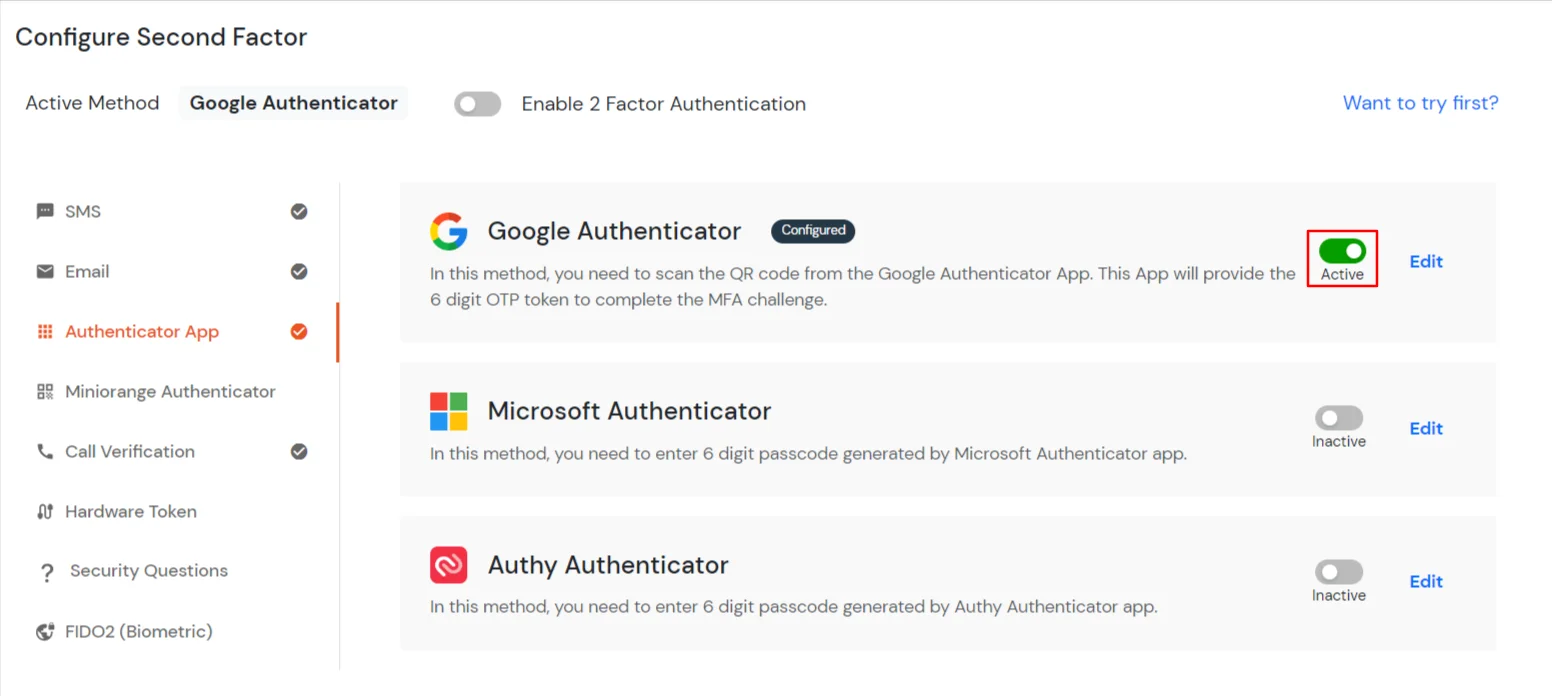
Task: Click the Email envelope icon
Action: (x=44, y=271)
